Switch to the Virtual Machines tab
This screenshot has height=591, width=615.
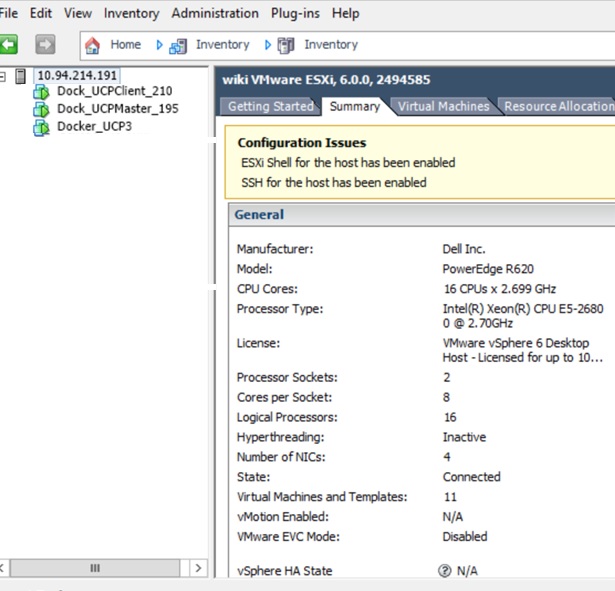click(443, 106)
